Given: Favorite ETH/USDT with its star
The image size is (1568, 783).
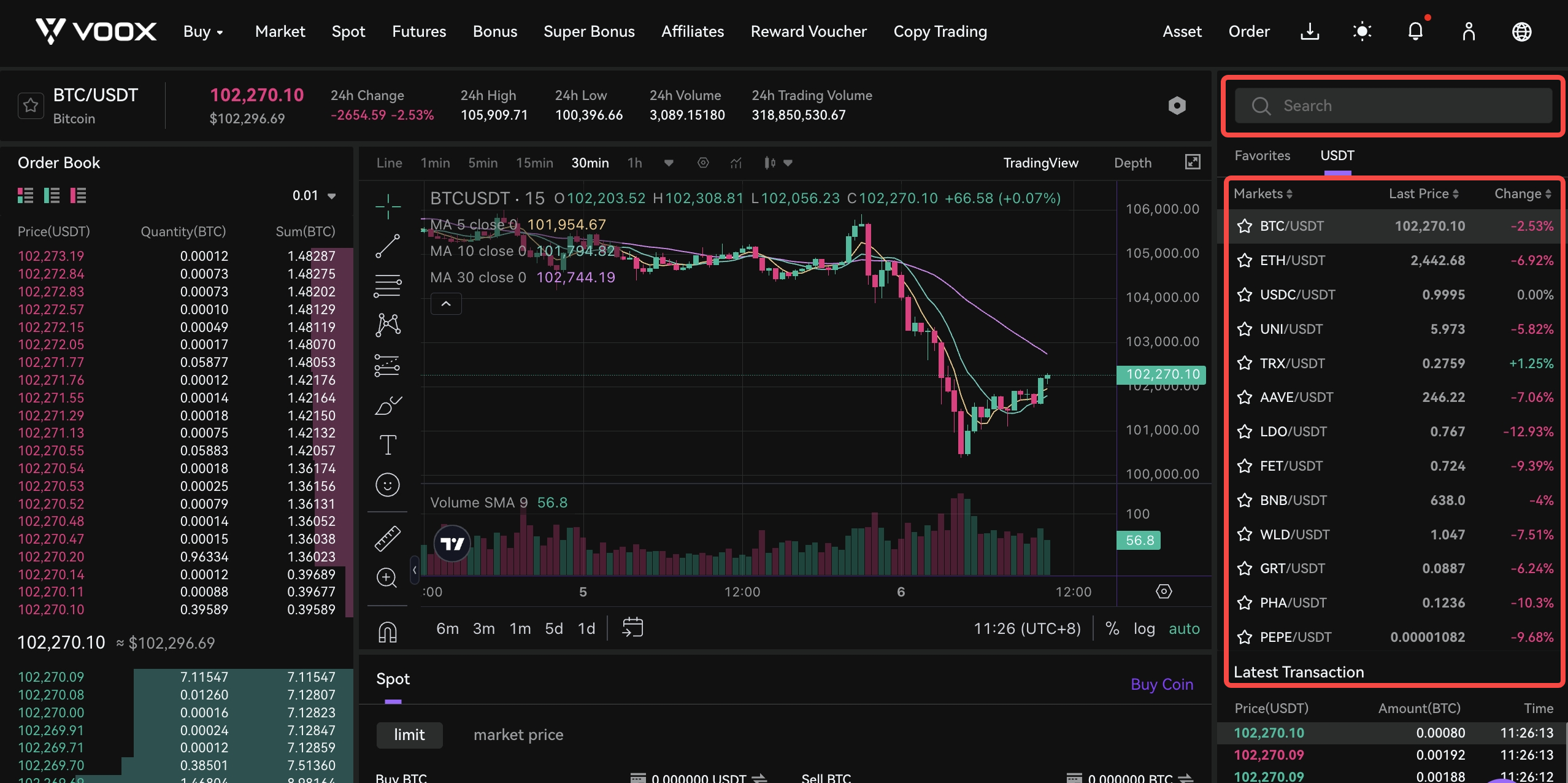Looking at the screenshot, I should [x=1245, y=261].
